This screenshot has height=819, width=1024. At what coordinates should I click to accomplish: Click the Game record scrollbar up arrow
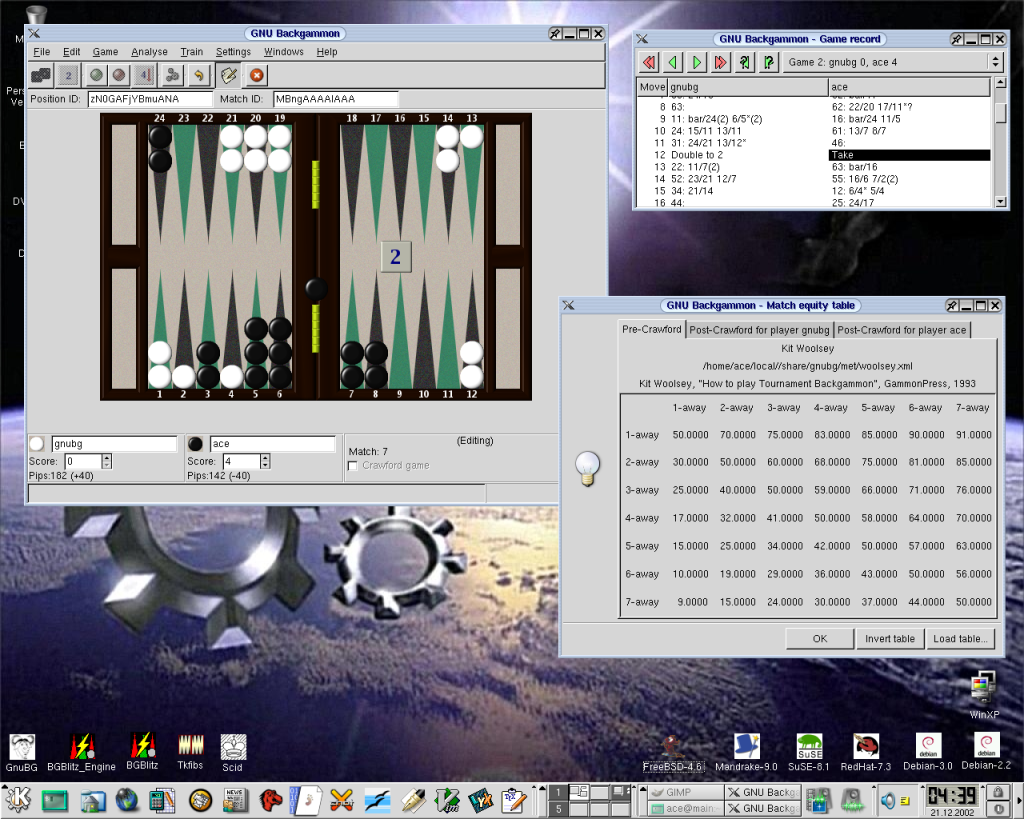(x=1000, y=82)
